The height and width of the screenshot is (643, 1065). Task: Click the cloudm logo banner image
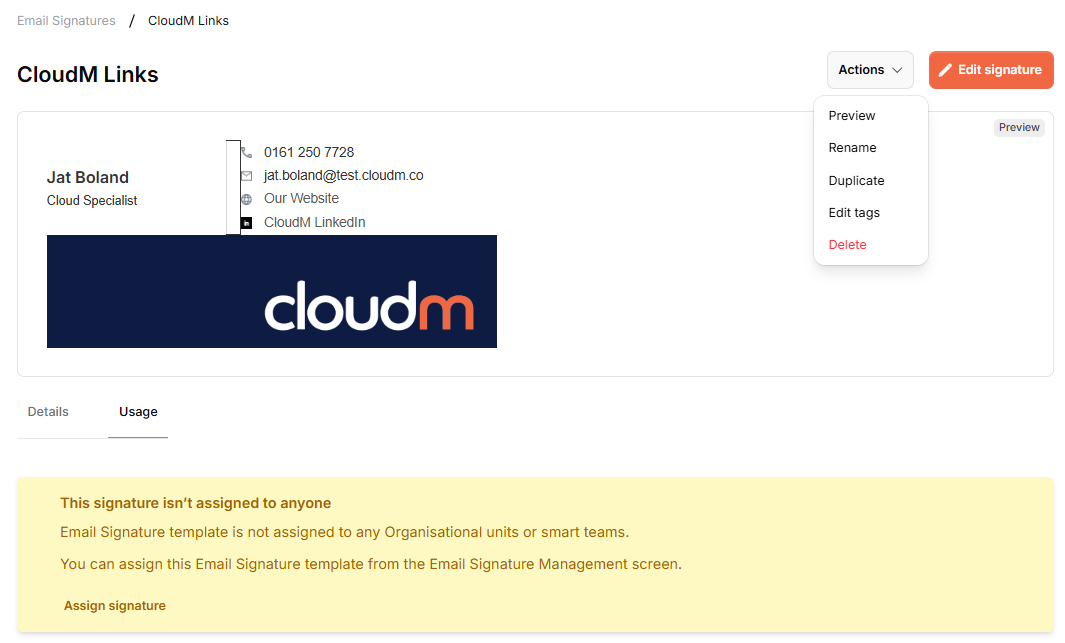point(272,291)
